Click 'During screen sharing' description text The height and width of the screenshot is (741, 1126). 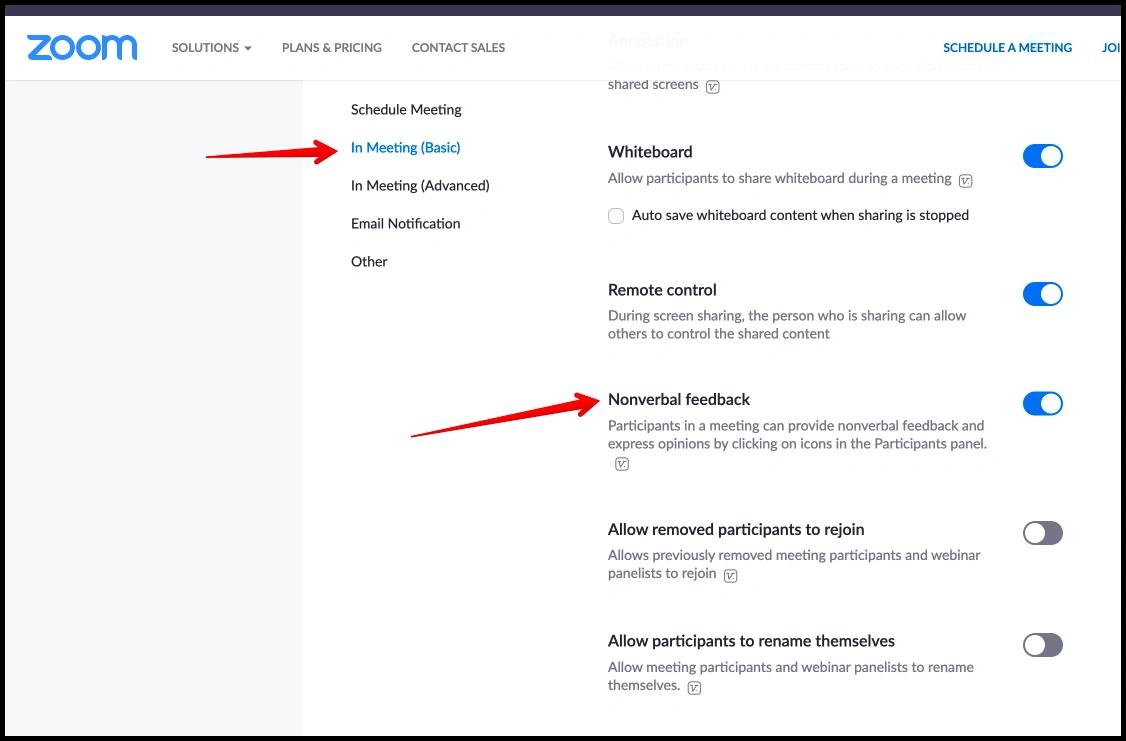(787, 325)
